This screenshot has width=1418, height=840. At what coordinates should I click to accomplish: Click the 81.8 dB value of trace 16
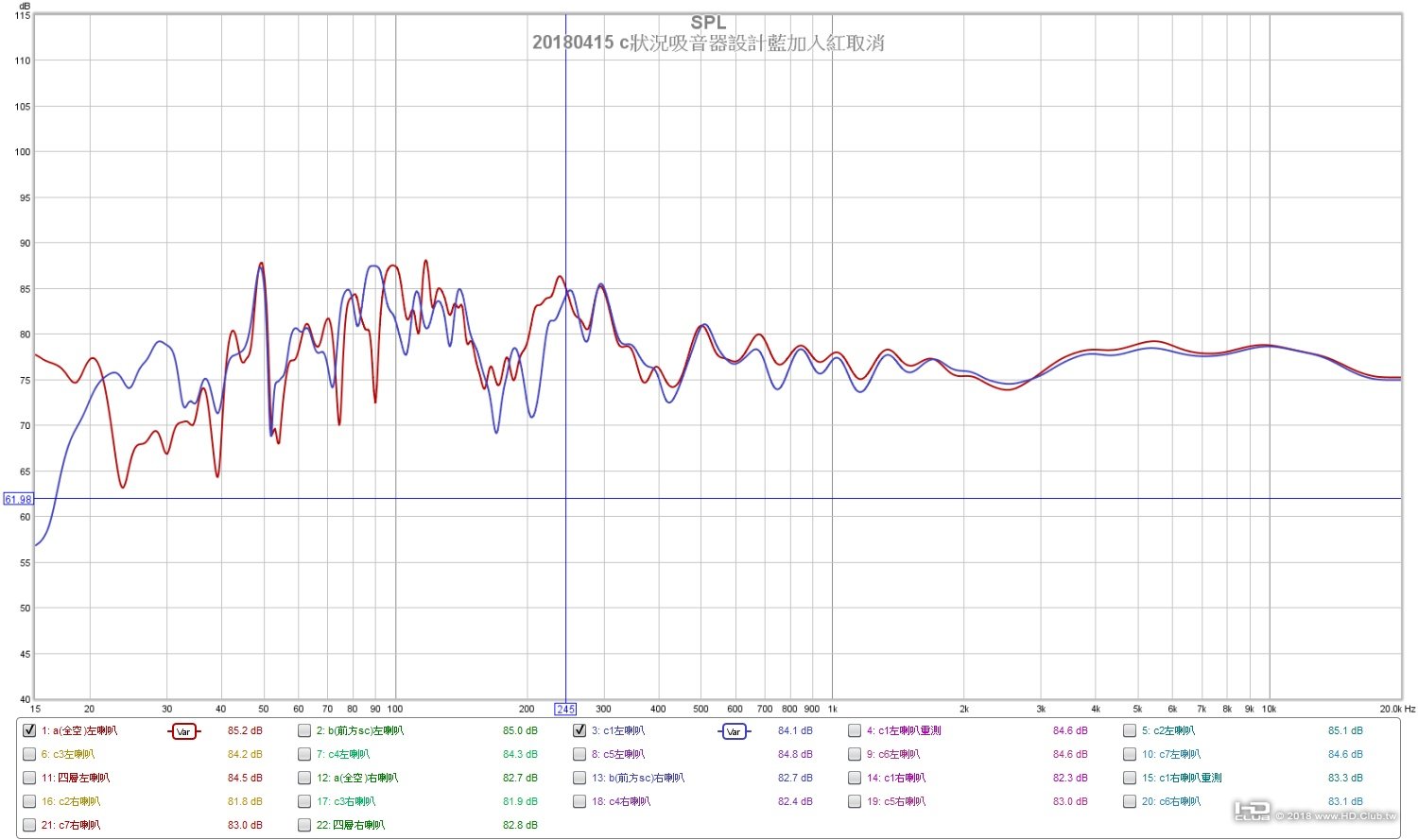pyautogui.click(x=245, y=801)
